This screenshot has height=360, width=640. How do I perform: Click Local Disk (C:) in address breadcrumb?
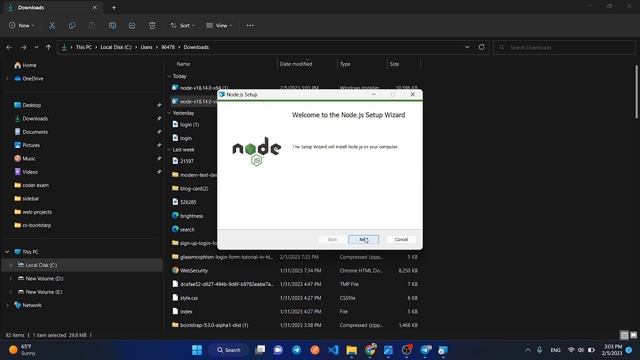116,47
